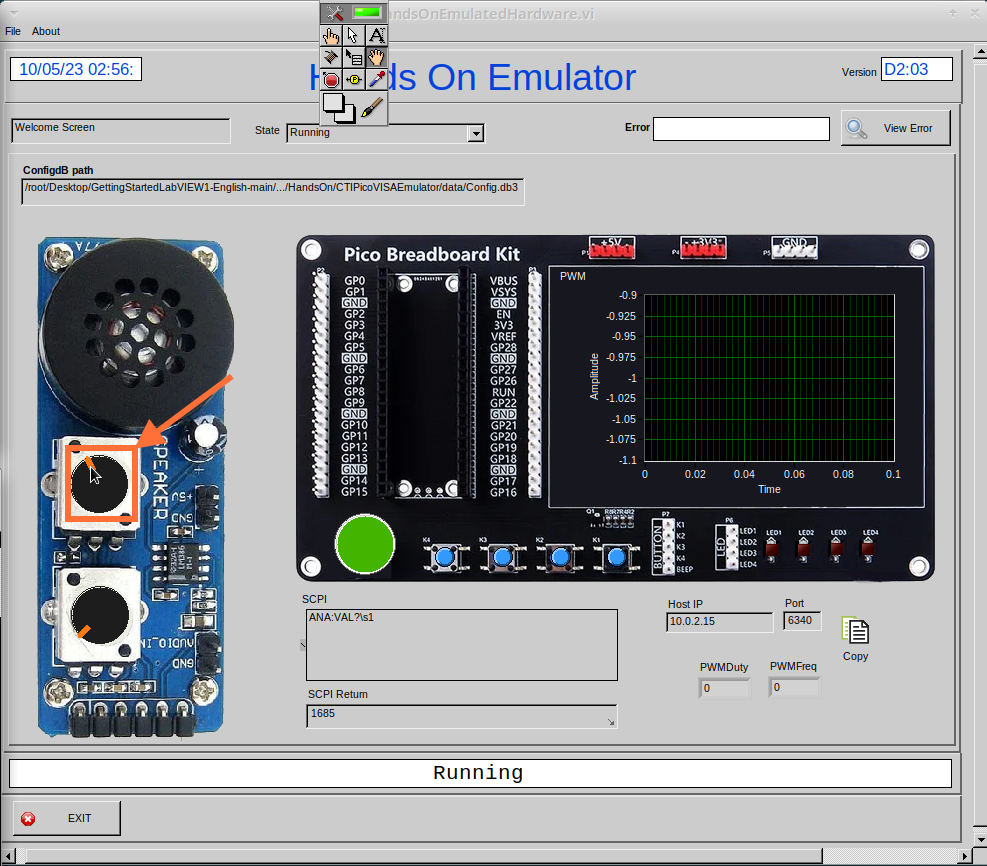Expand the State dropdown arrow
The height and width of the screenshot is (866, 987).
pyautogui.click(x=476, y=133)
